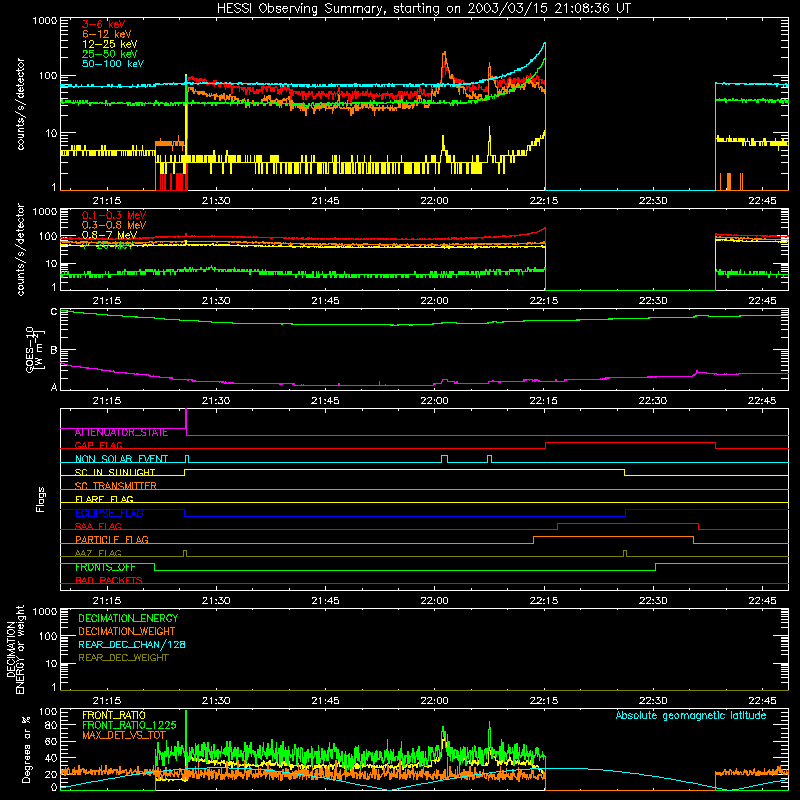800x800 pixels.
Task: Select the '25-50 keV' legend label
Action: [110, 54]
